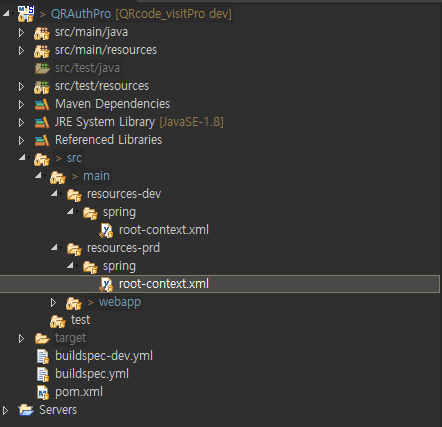
Task: Click the Referenced Libraries icon
Action: pos(42,141)
